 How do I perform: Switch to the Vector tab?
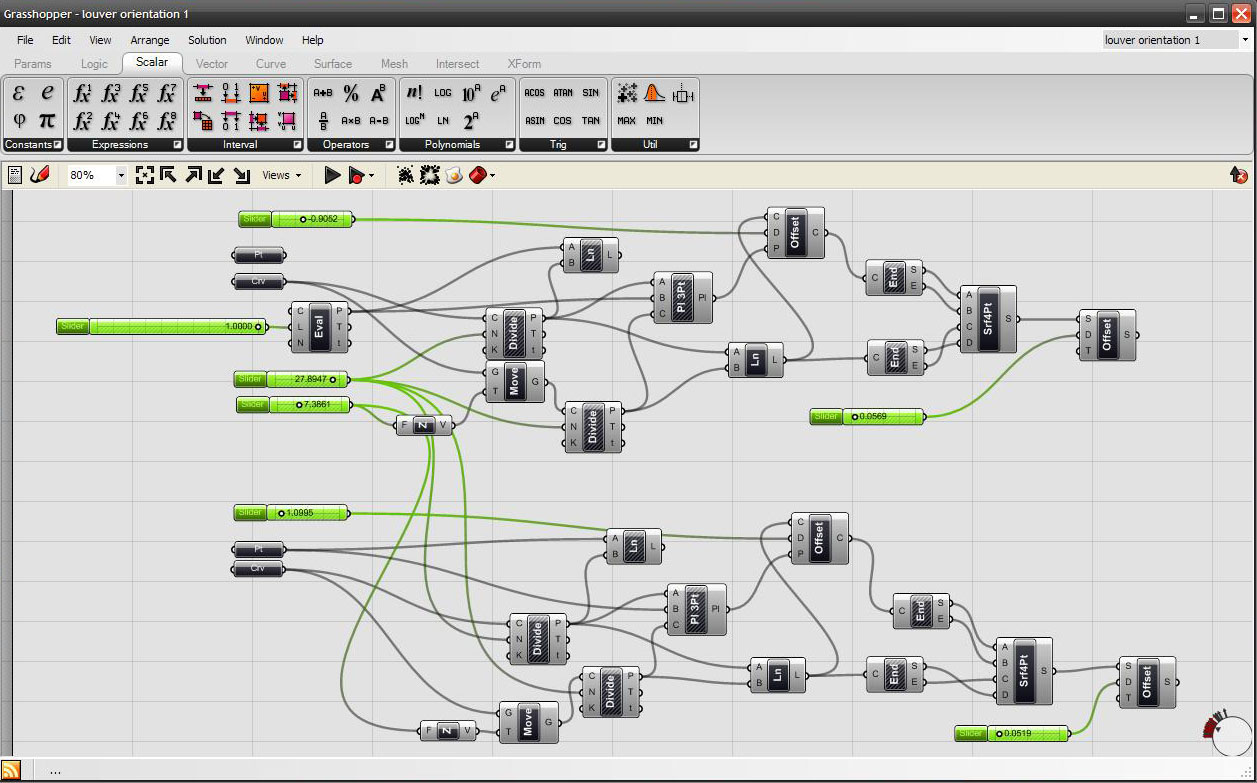click(x=212, y=64)
